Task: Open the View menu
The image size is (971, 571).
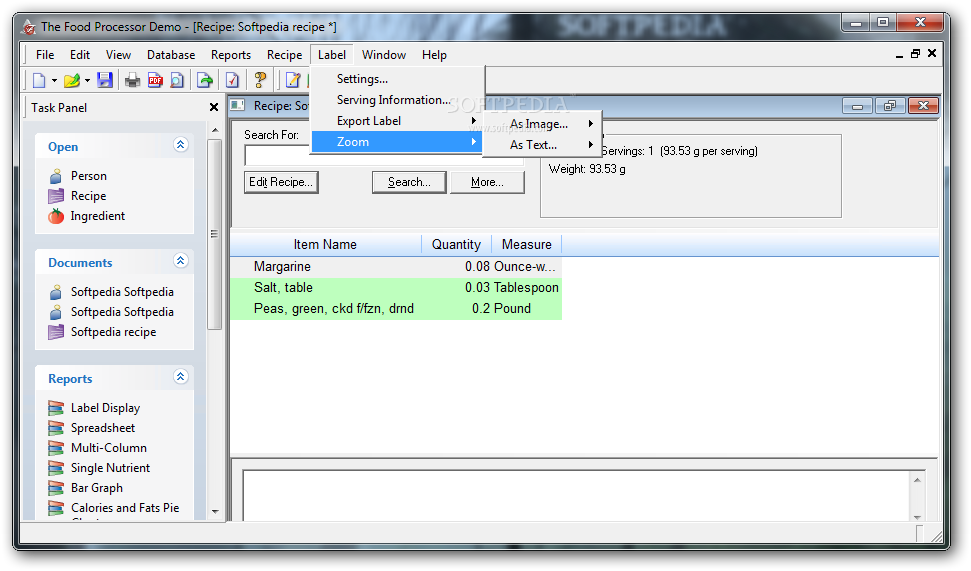Action: (x=118, y=54)
